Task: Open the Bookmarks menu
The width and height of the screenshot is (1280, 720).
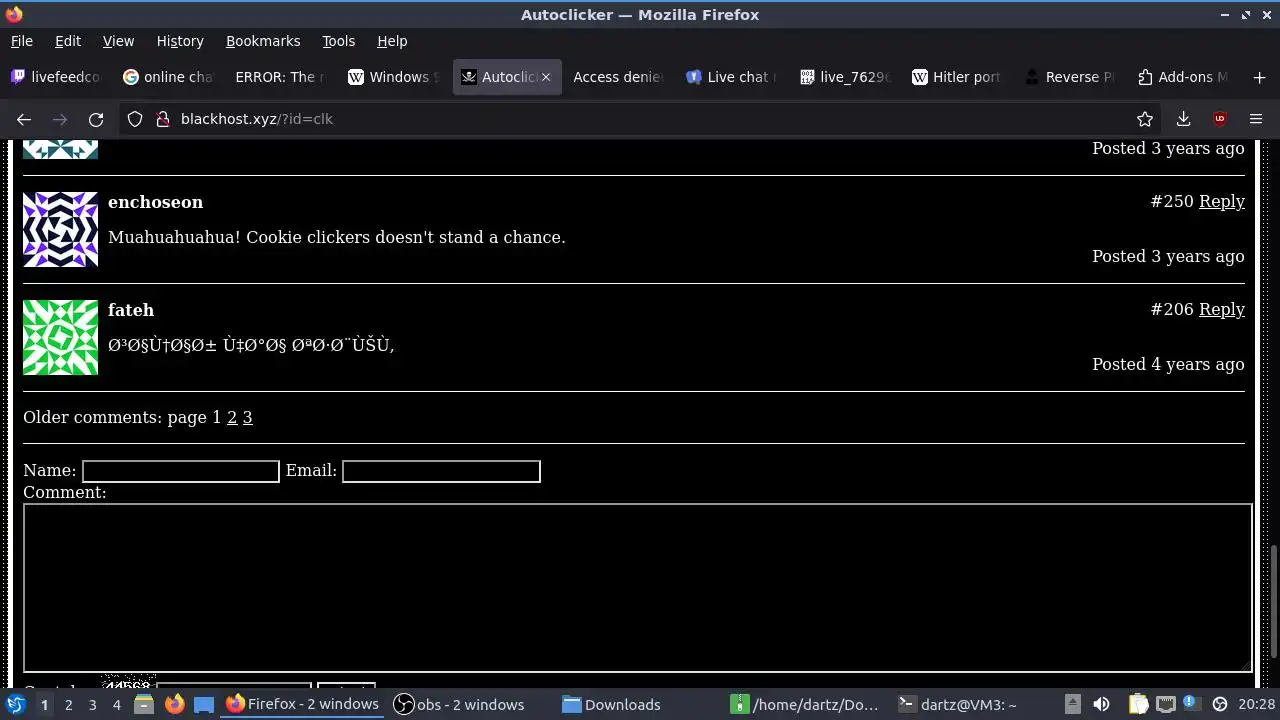Action: tap(263, 41)
